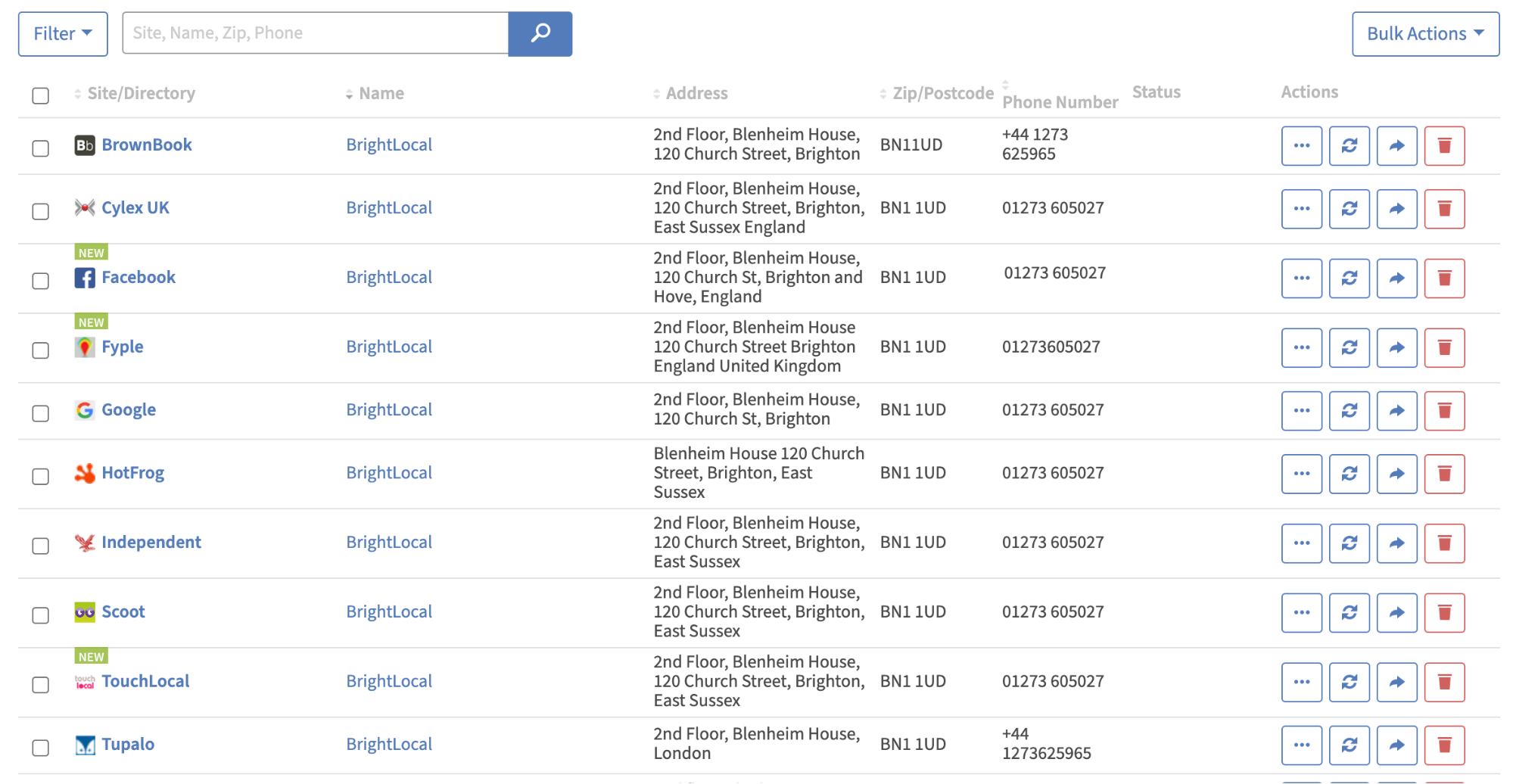Image resolution: width=1513 pixels, height=784 pixels.
Task: Open more actions for the BrownBook row
Action: click(1301, 145)
